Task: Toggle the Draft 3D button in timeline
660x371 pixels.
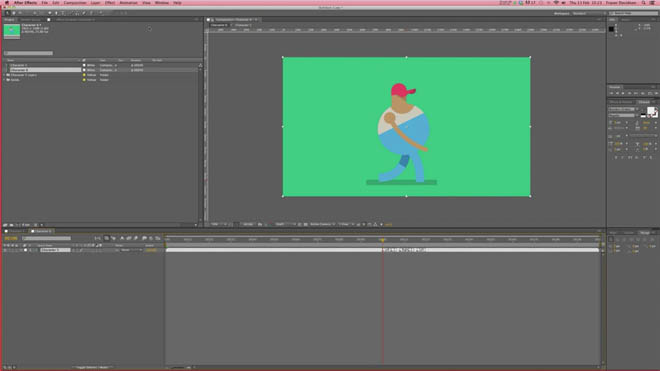Action: tap(113, 238)
